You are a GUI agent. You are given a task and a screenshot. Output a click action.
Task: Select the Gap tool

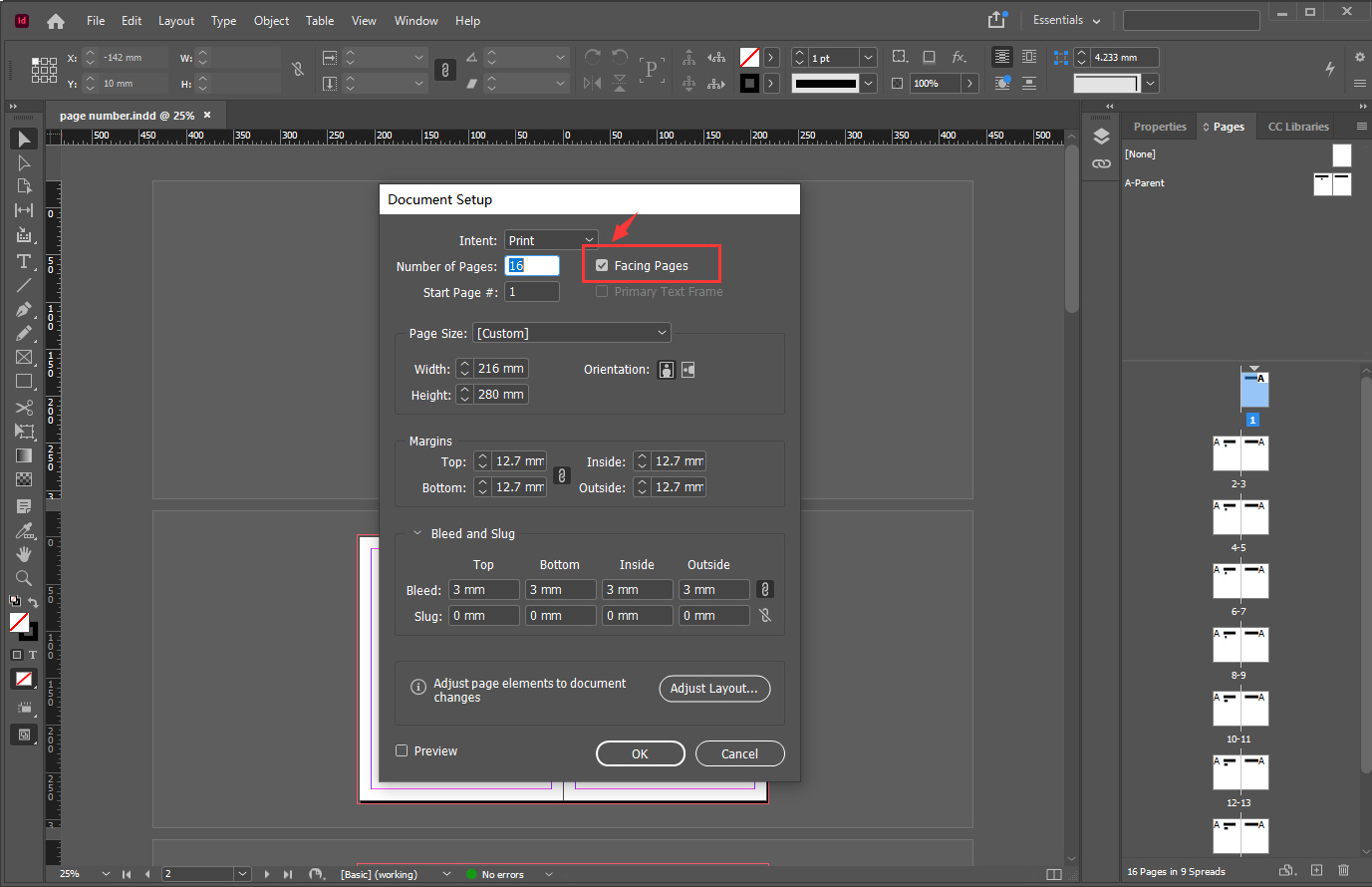click(x=24, y=210)
